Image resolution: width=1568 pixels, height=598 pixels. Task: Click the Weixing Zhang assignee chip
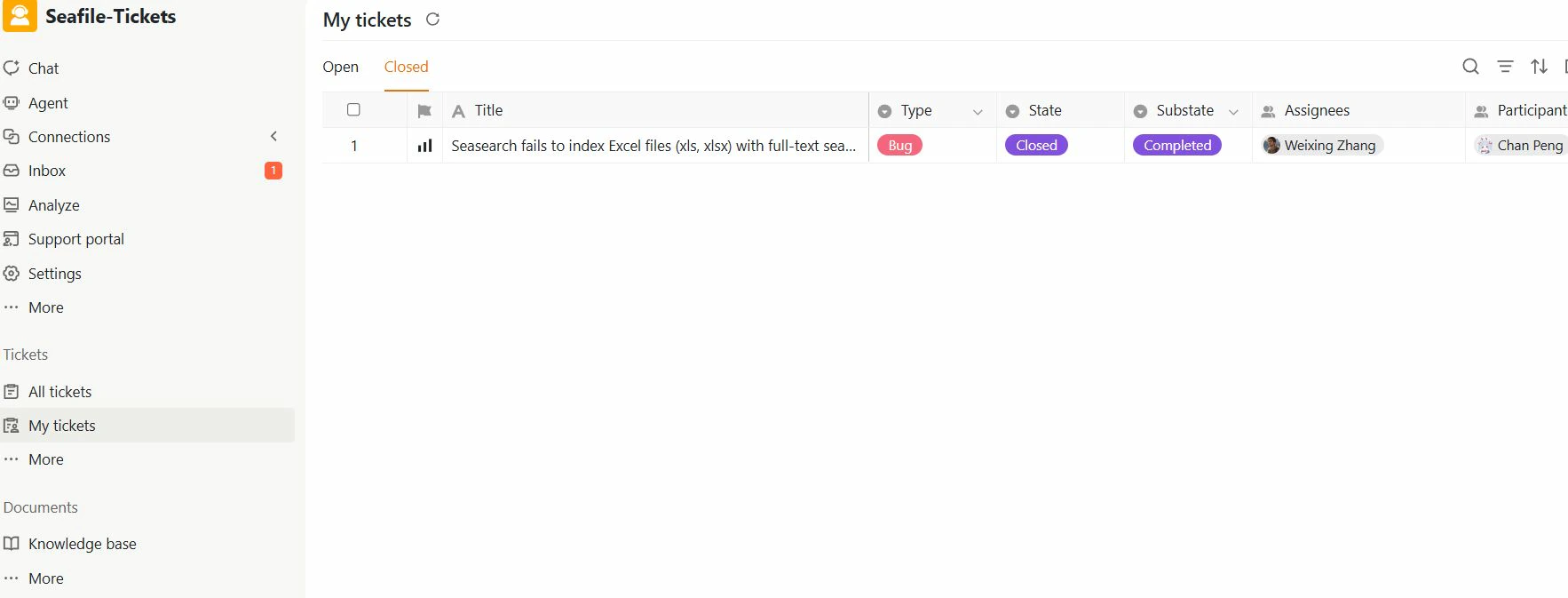[x=1322, y=146]
